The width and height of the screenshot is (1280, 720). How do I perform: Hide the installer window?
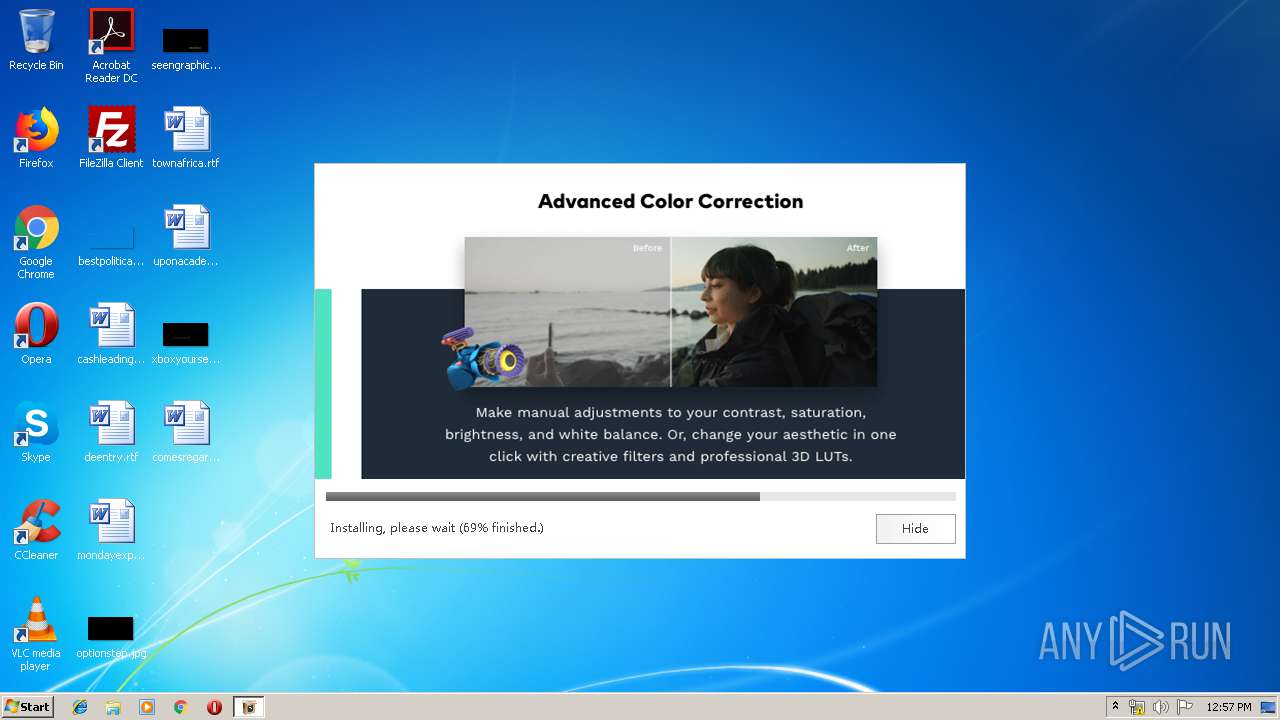915,528
